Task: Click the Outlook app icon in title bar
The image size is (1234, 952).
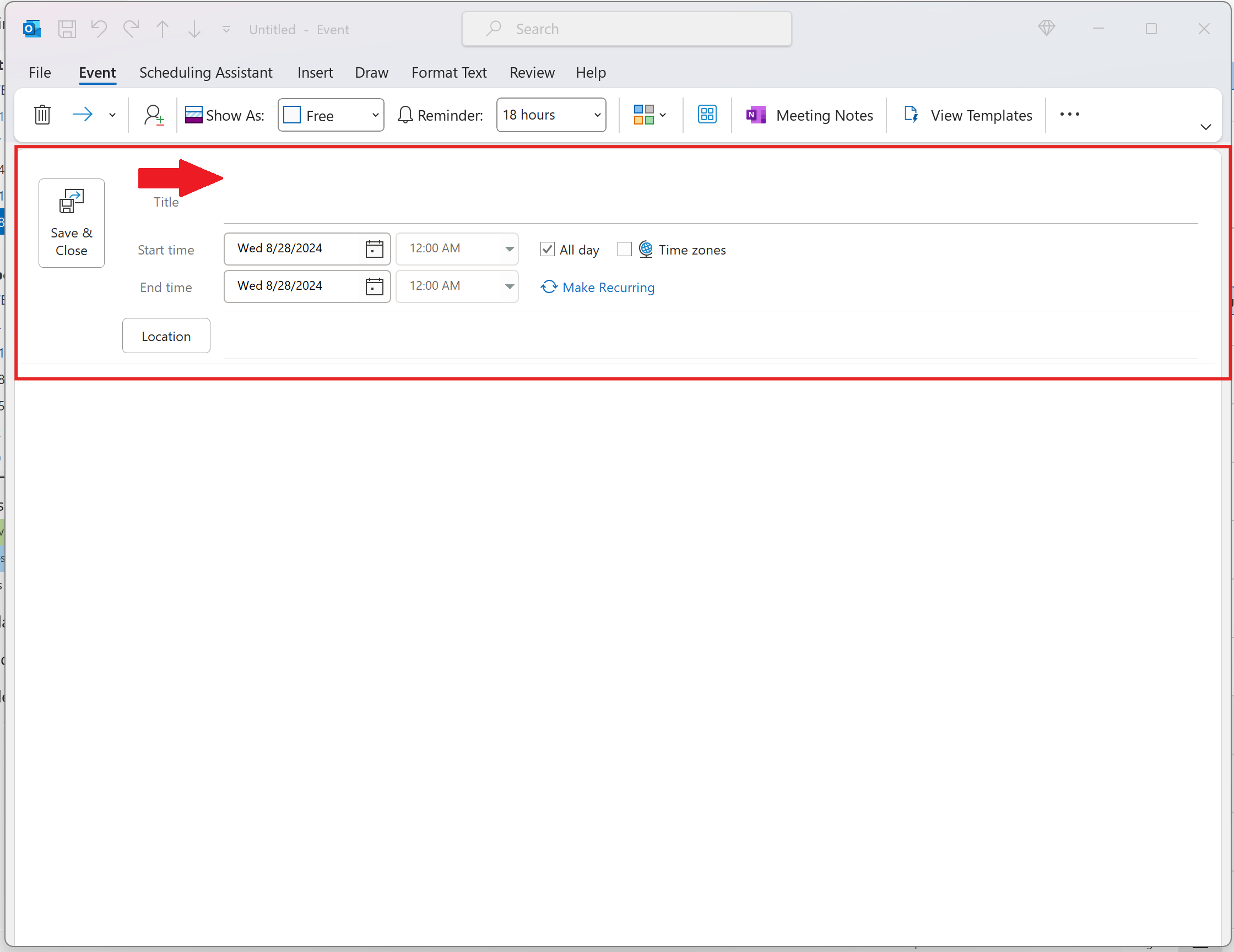Action: [31, 29]
